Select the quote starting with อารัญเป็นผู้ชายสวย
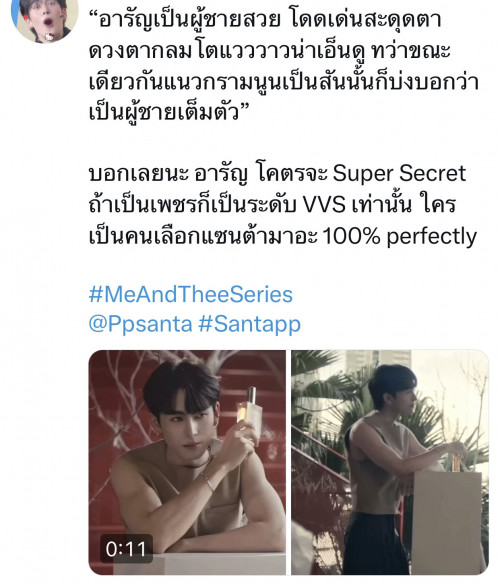 (283, 65)
